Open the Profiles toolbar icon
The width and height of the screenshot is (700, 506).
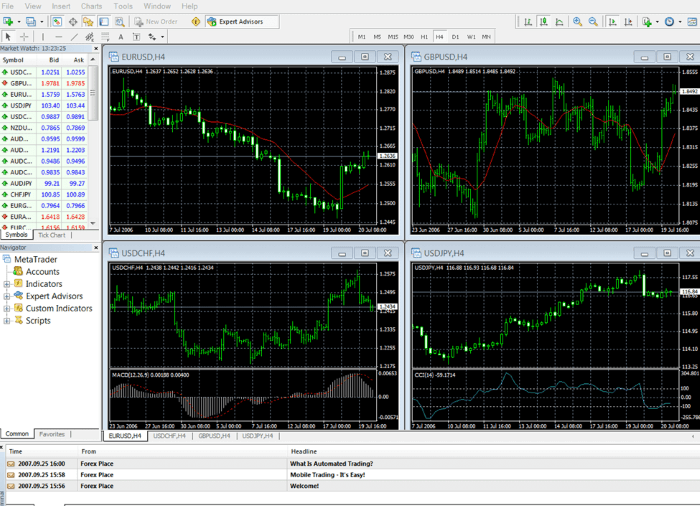click(x=31, y=21)
